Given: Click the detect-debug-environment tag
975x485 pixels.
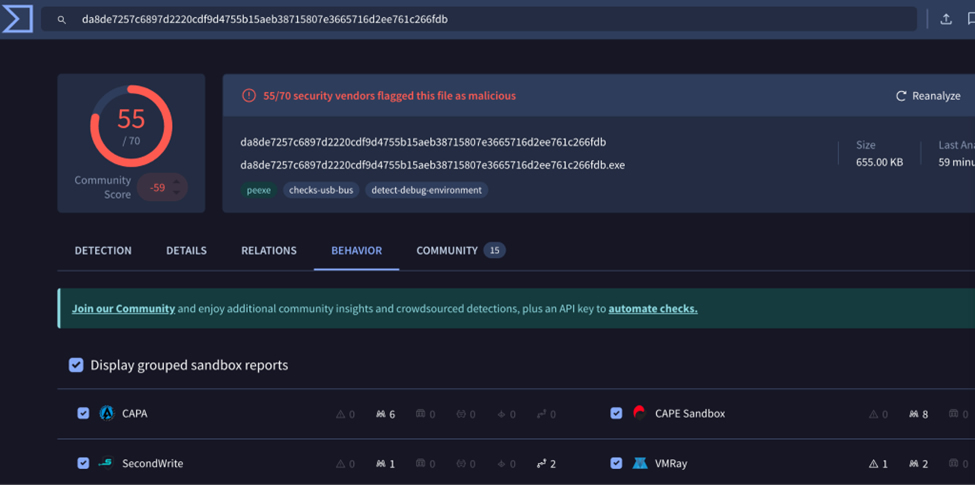Looking at the screenshot, I should (426, 190).
